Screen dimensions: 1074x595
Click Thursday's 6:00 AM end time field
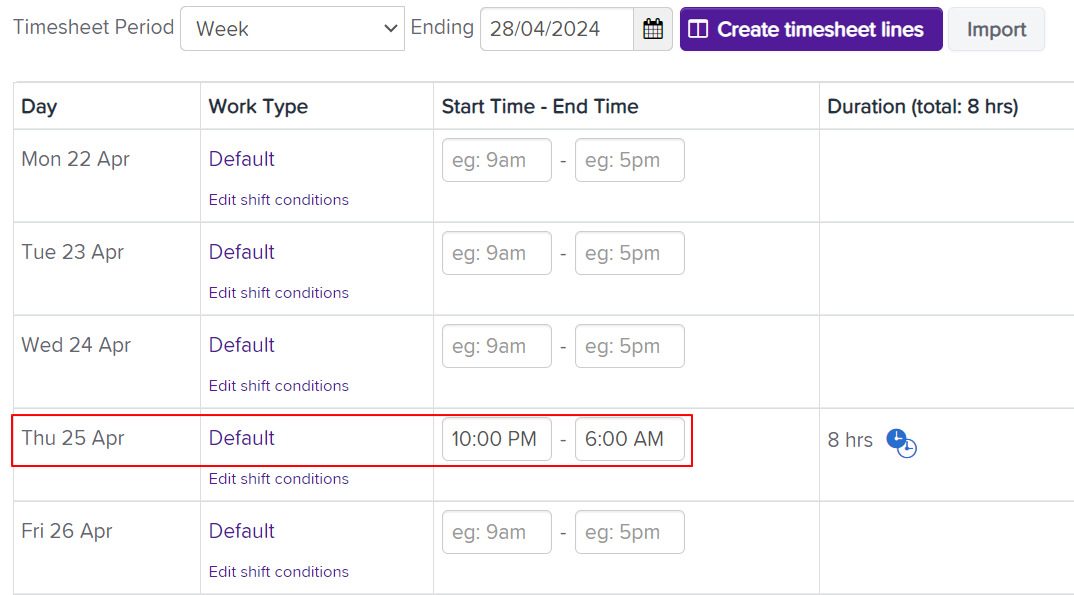point(629,439)
